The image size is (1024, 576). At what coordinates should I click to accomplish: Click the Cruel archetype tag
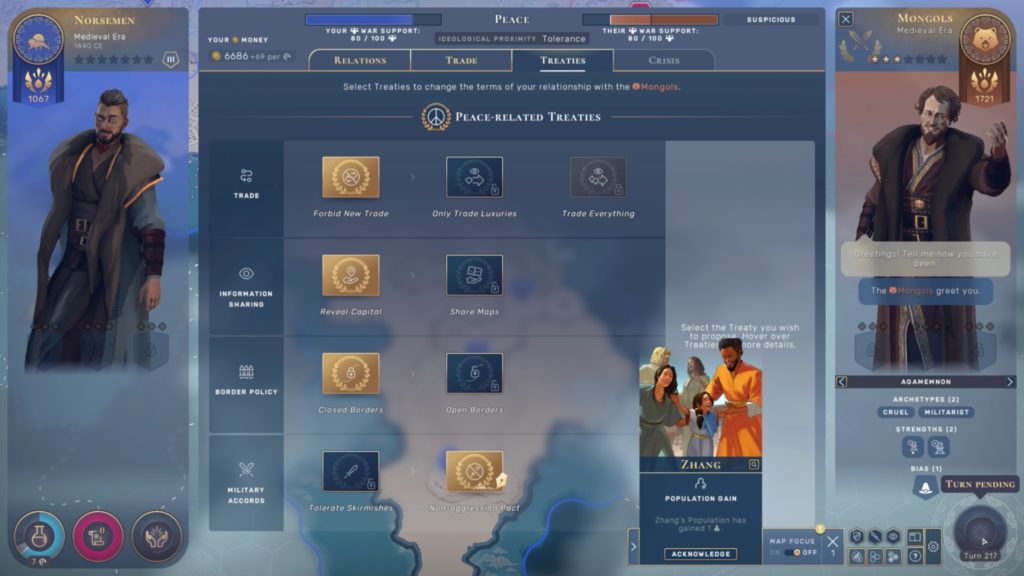pyautogui.click(x=895, y=412)
